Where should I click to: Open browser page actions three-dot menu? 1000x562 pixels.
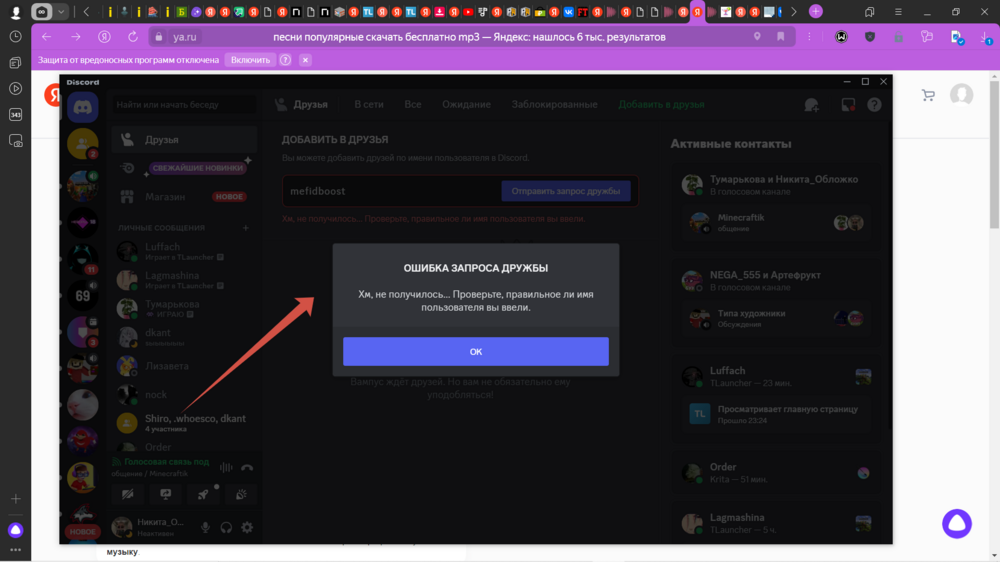pos(809,37)
